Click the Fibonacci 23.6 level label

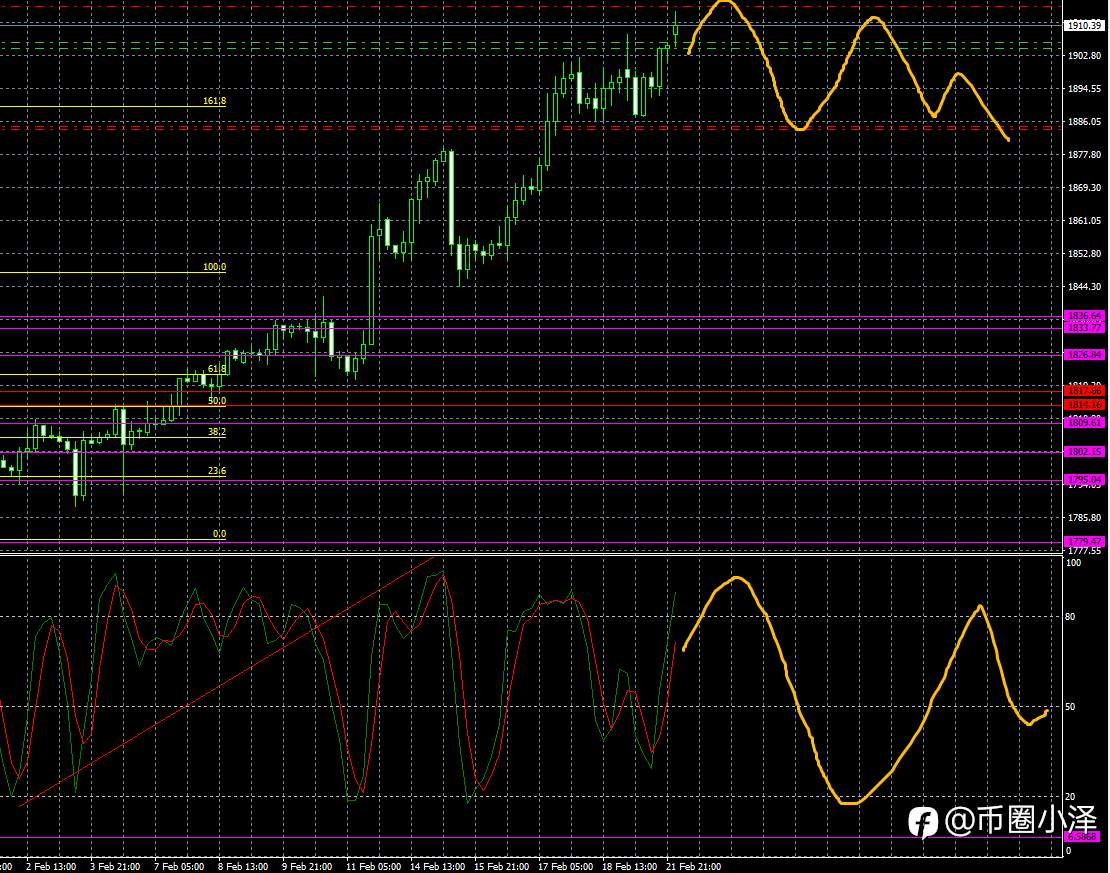[217, 471]
